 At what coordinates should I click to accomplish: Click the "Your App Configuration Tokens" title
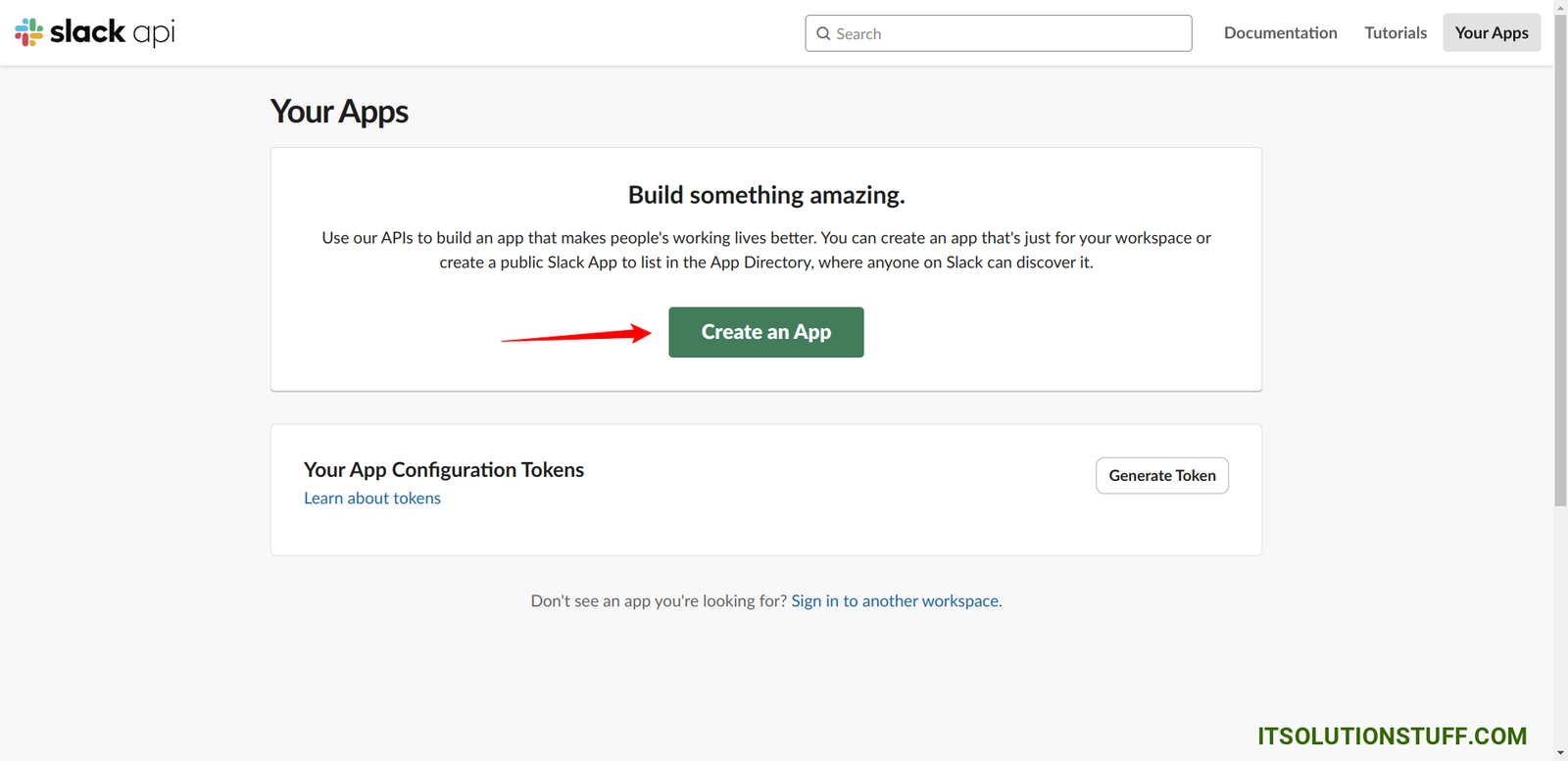click(x=444, y=470)
